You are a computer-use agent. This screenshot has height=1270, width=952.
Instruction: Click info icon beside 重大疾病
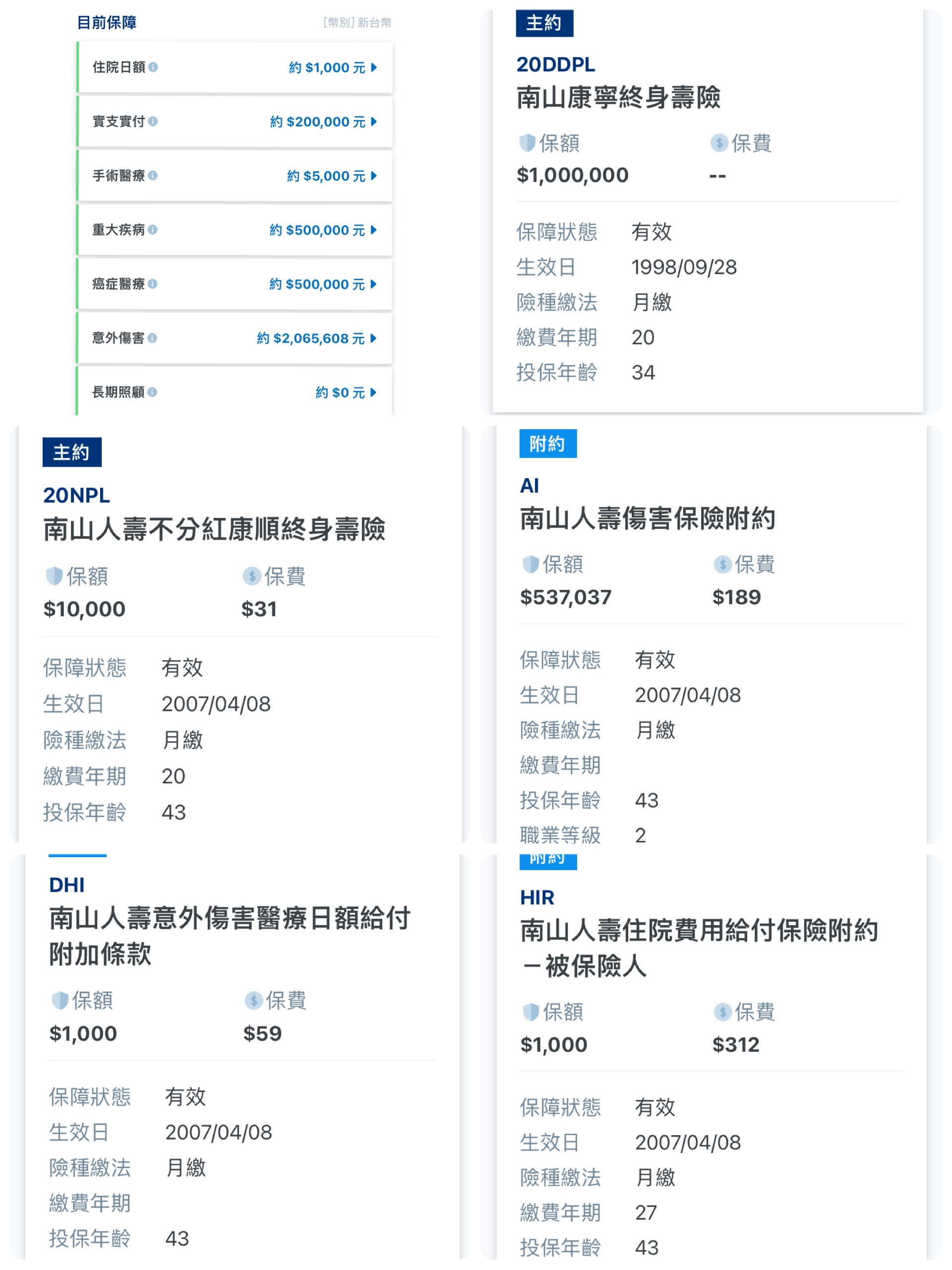click(x=153, y=230)
